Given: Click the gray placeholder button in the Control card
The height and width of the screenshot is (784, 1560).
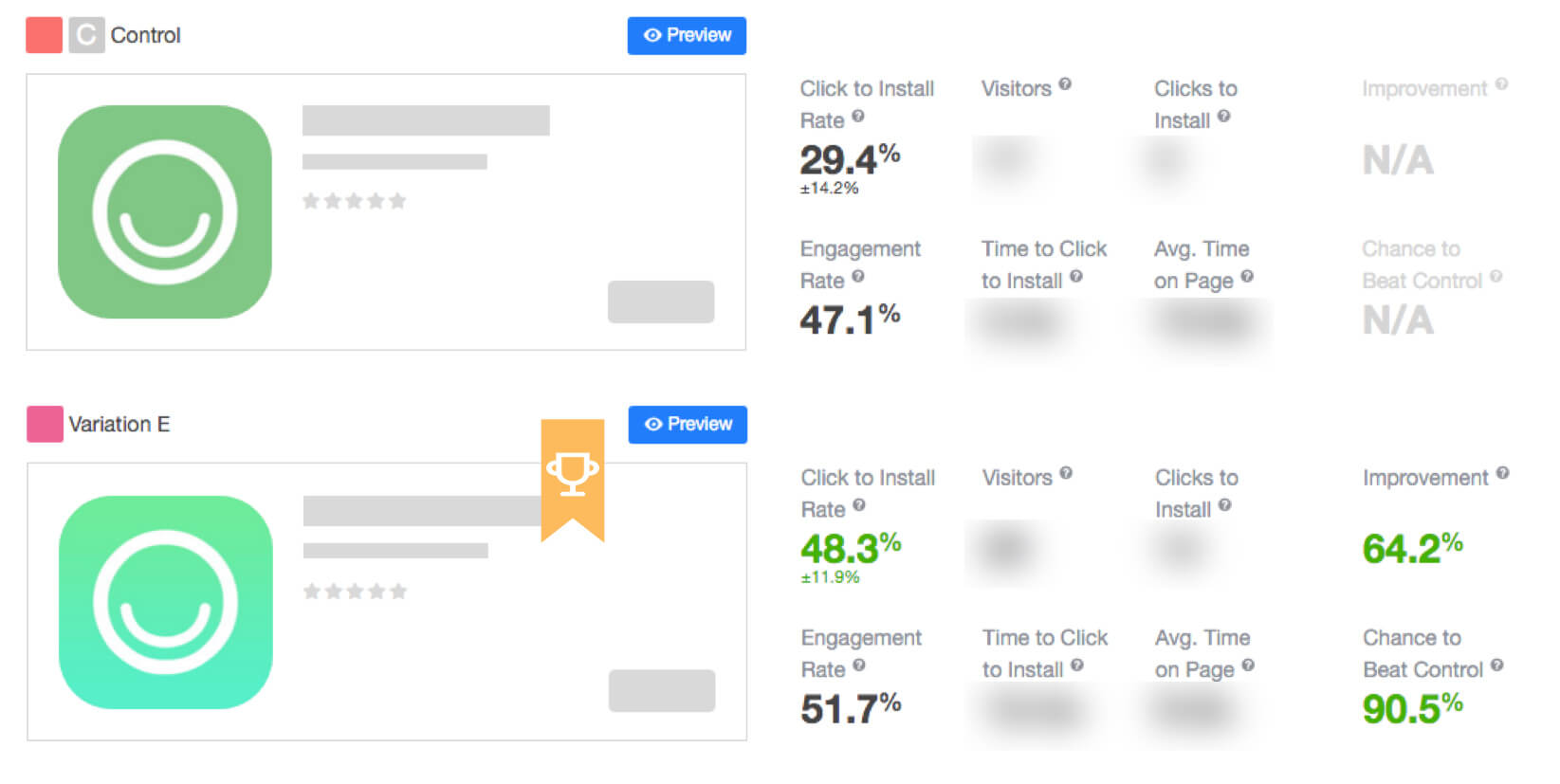Looking at the screenshot, I should point(661,302).
